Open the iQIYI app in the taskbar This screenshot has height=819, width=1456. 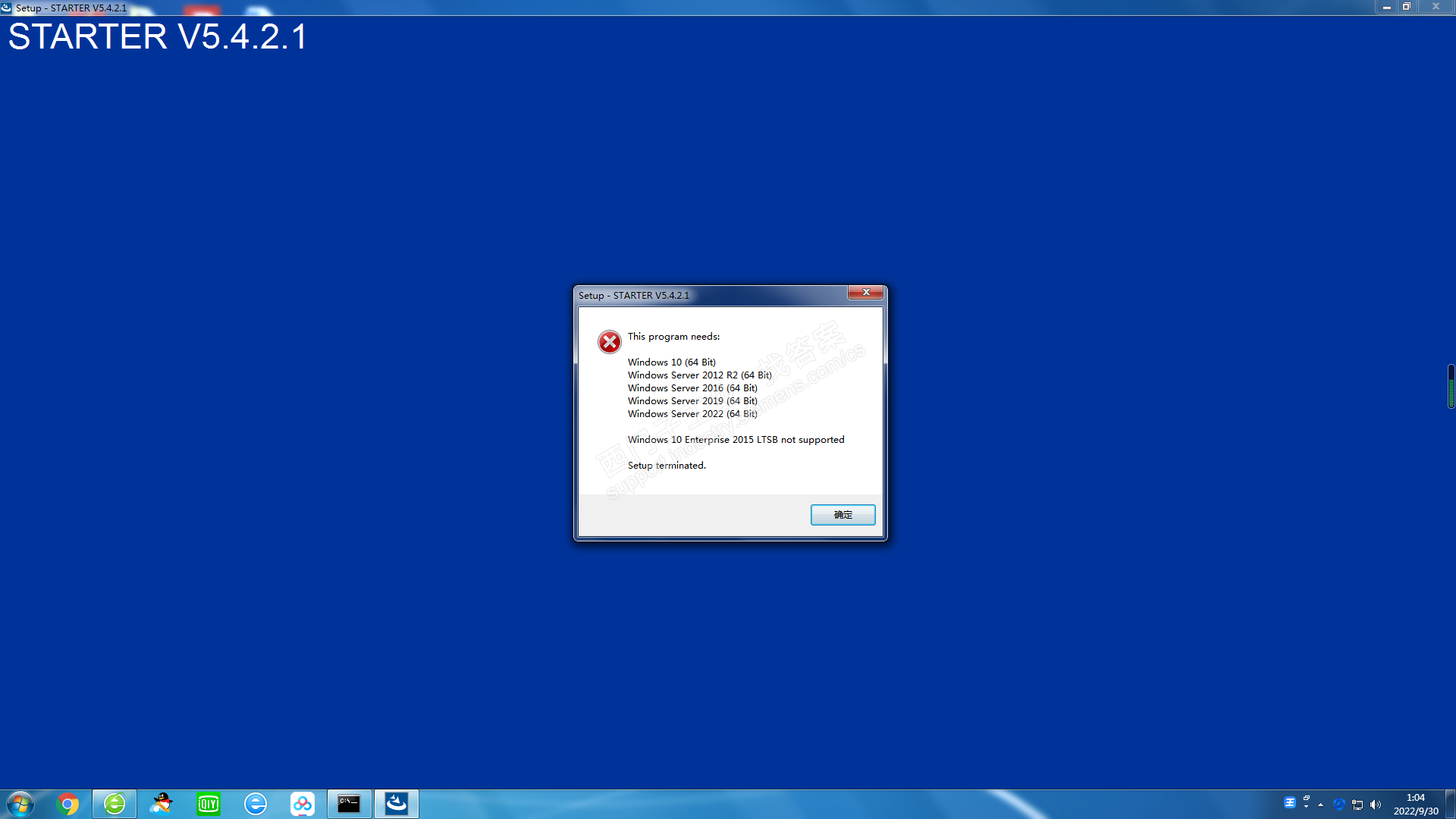coord(208,804)
